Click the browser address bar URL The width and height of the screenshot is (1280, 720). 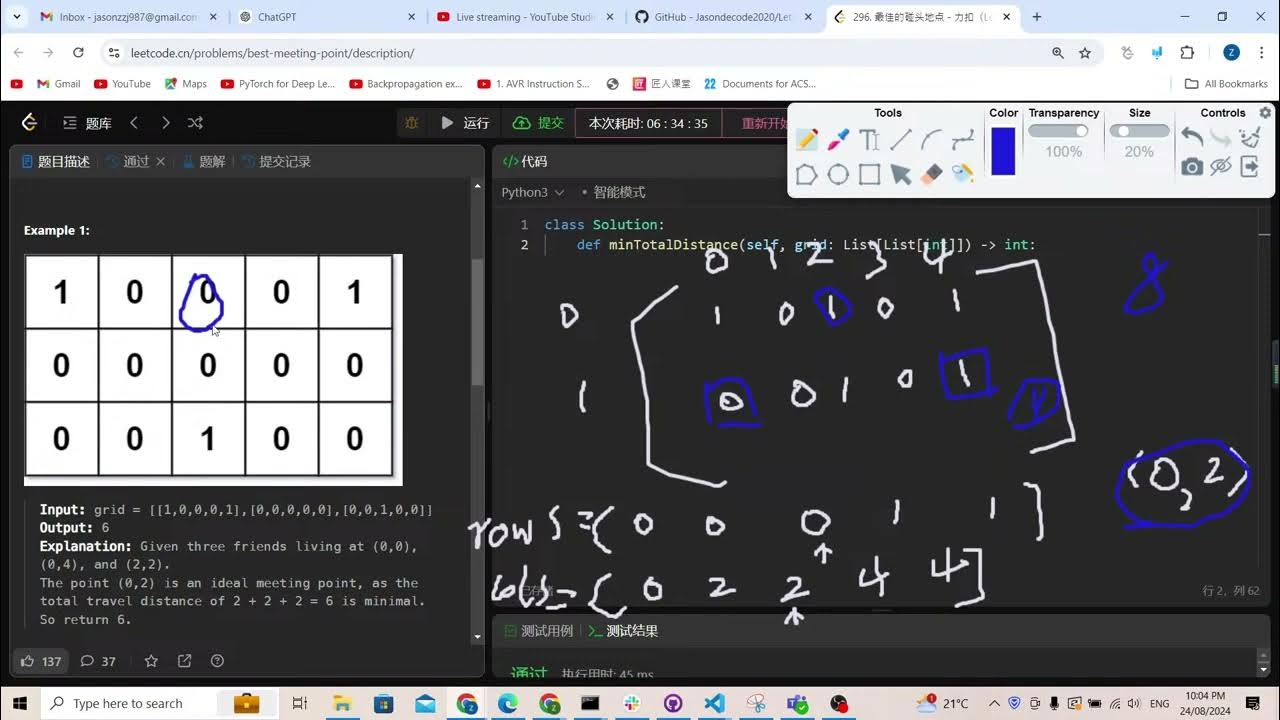pyautogui.click(x=272, y=53)
